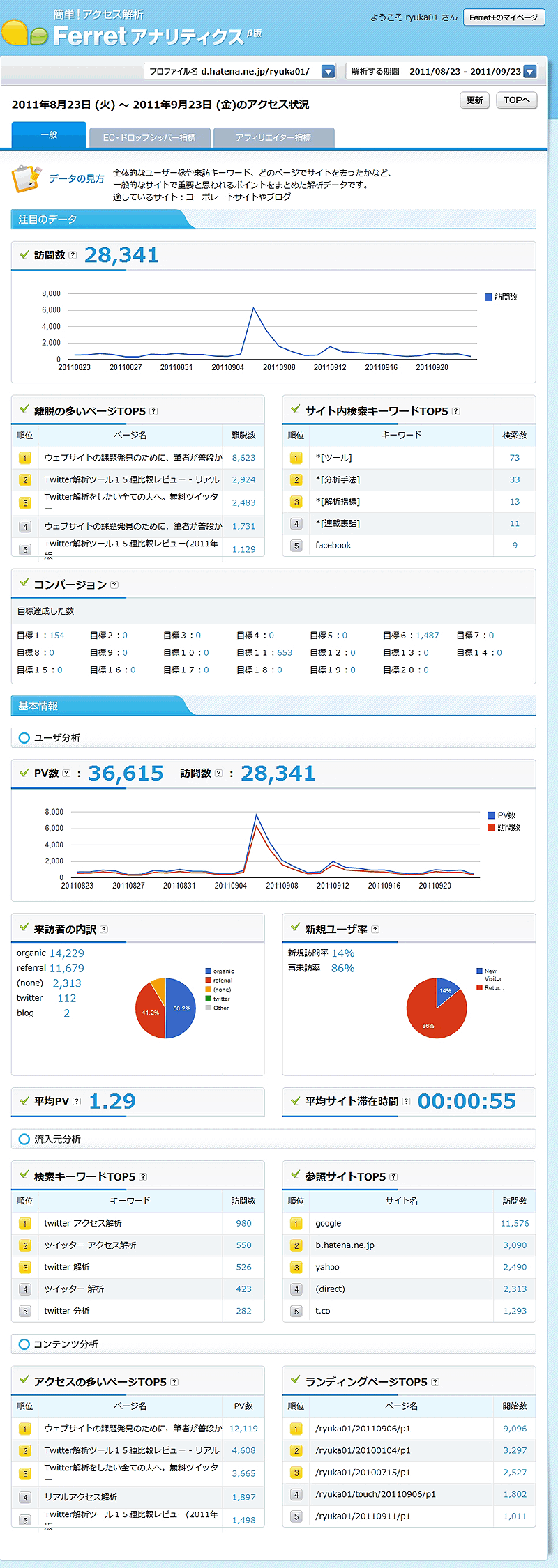Screen dimensions: 558x1568
Task: Click help icon next to 新規ユーザ率
Action: (x=375, y=929)
